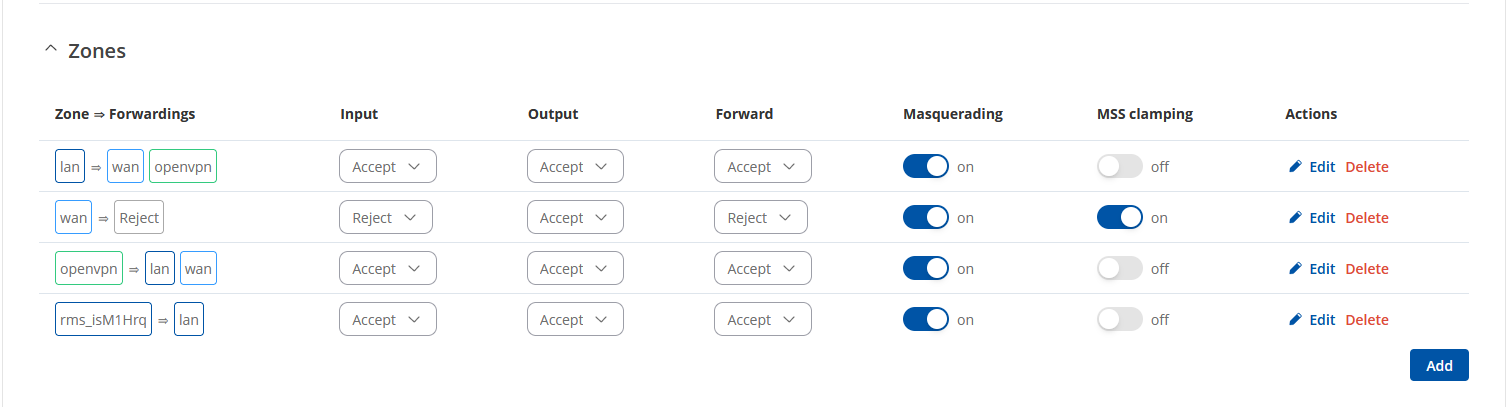
Task: Enable MSS clamping for the lan zone
Action: pyautogui.click(x=1120, y=167)
